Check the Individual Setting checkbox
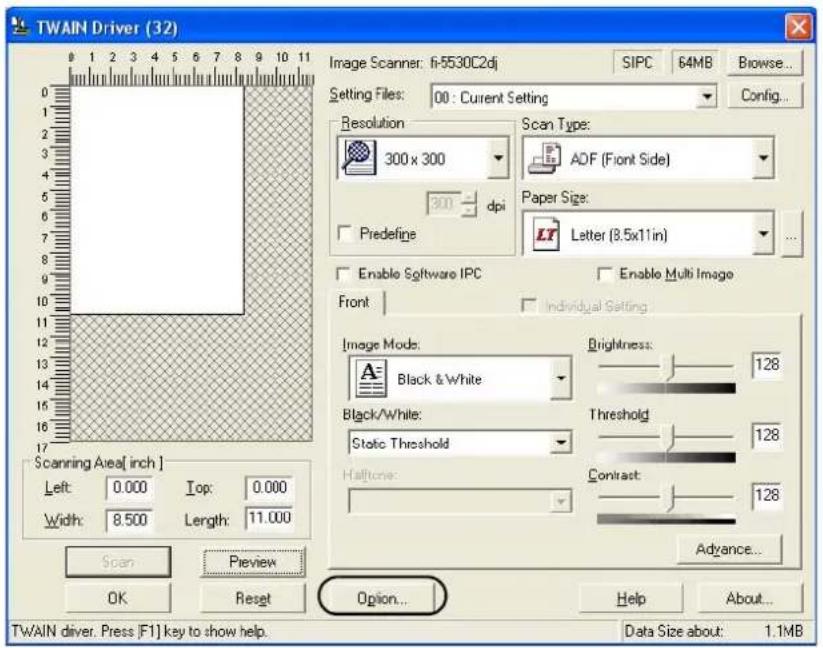 tap(529, 305)
